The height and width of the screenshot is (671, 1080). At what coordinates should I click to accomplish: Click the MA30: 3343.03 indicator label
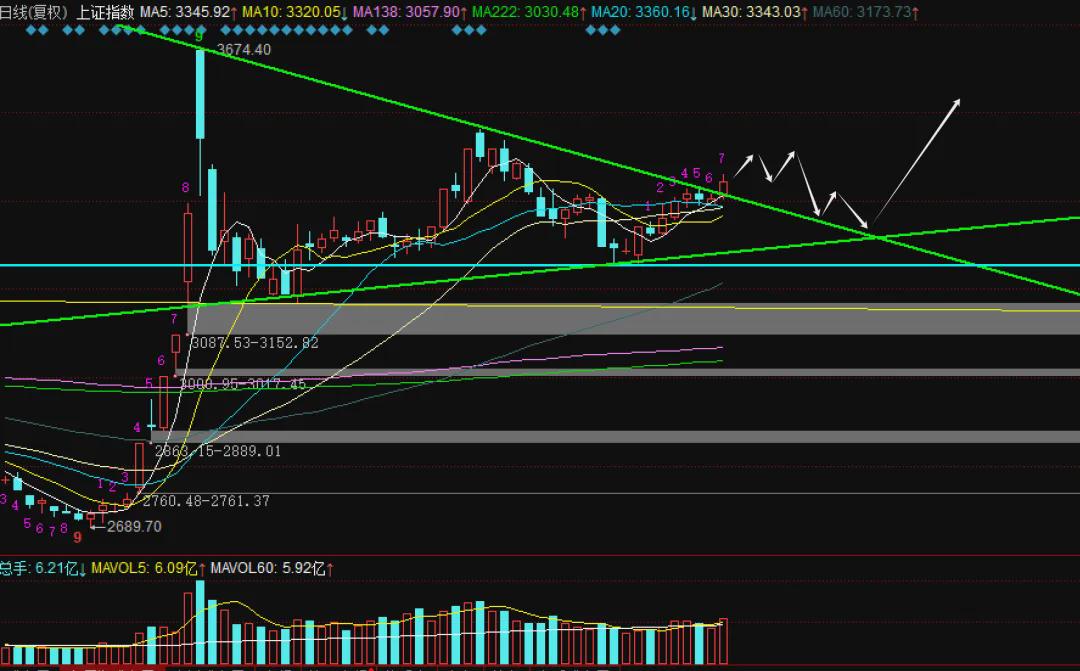click(756, 12)
